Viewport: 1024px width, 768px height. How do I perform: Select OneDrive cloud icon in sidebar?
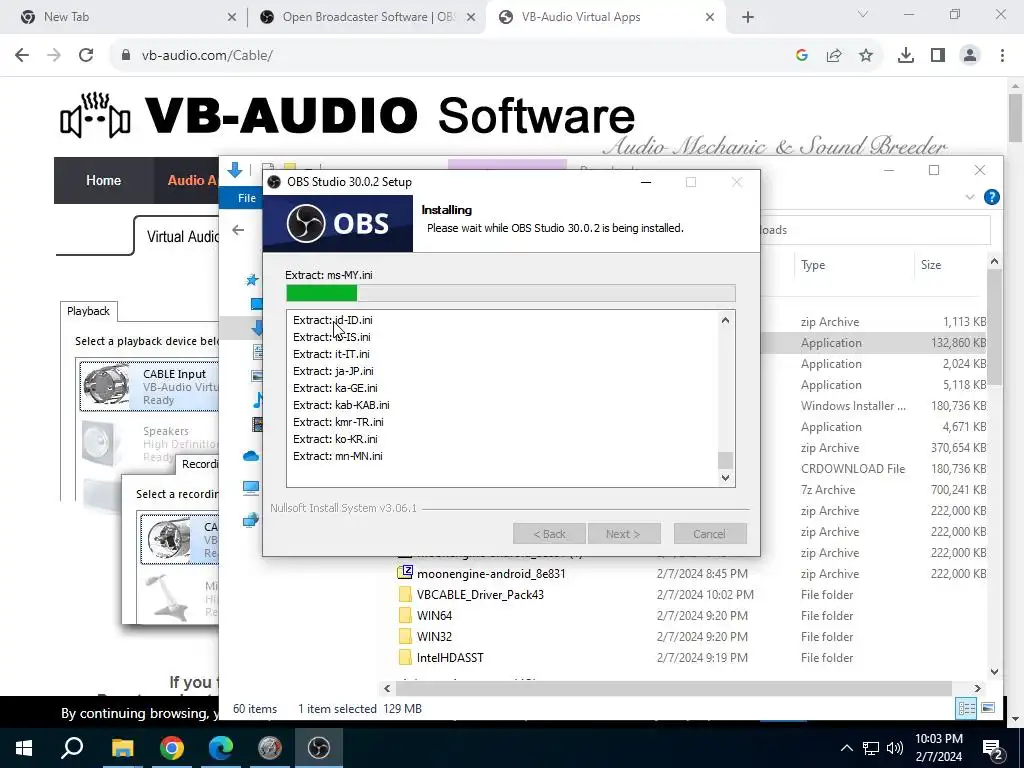[251, 456]
